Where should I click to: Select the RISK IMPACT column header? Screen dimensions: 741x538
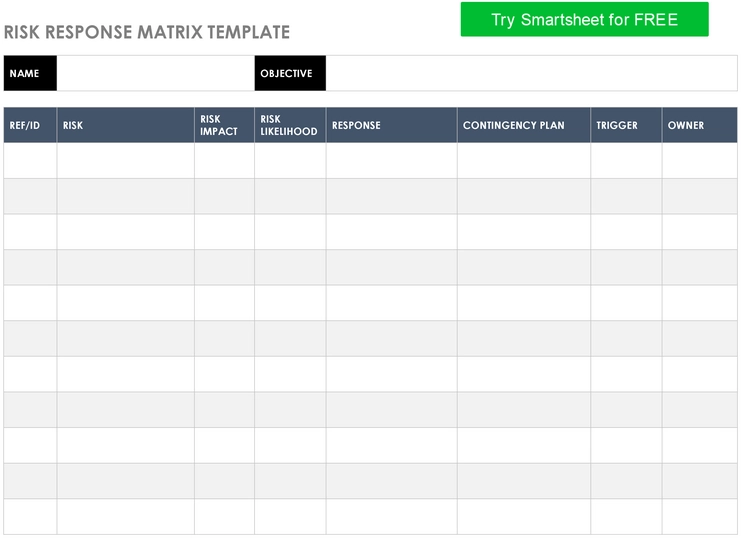pyautogui.click(x=224, y=125)
